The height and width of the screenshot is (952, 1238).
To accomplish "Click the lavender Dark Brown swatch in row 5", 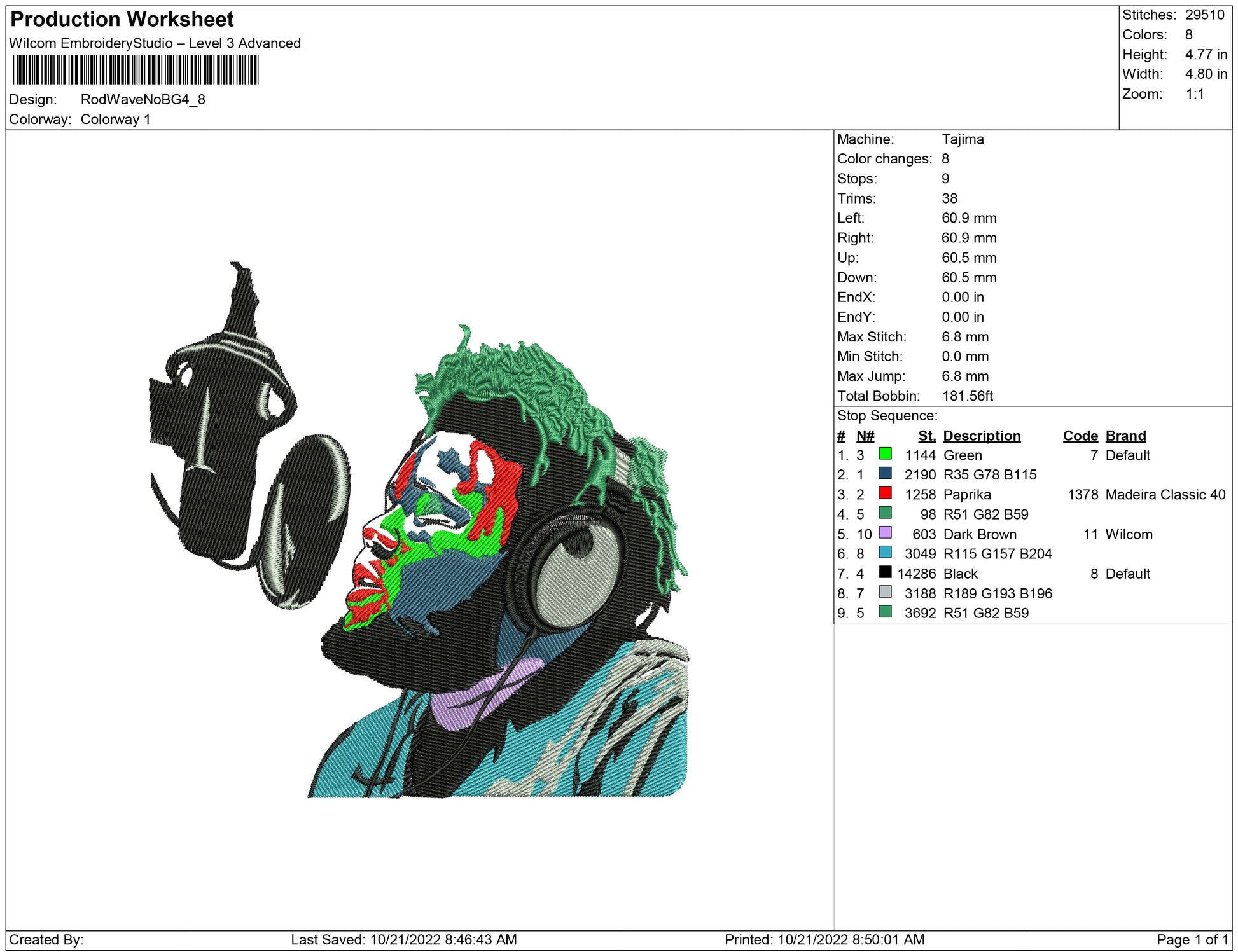I will click(x=885, y=533).
